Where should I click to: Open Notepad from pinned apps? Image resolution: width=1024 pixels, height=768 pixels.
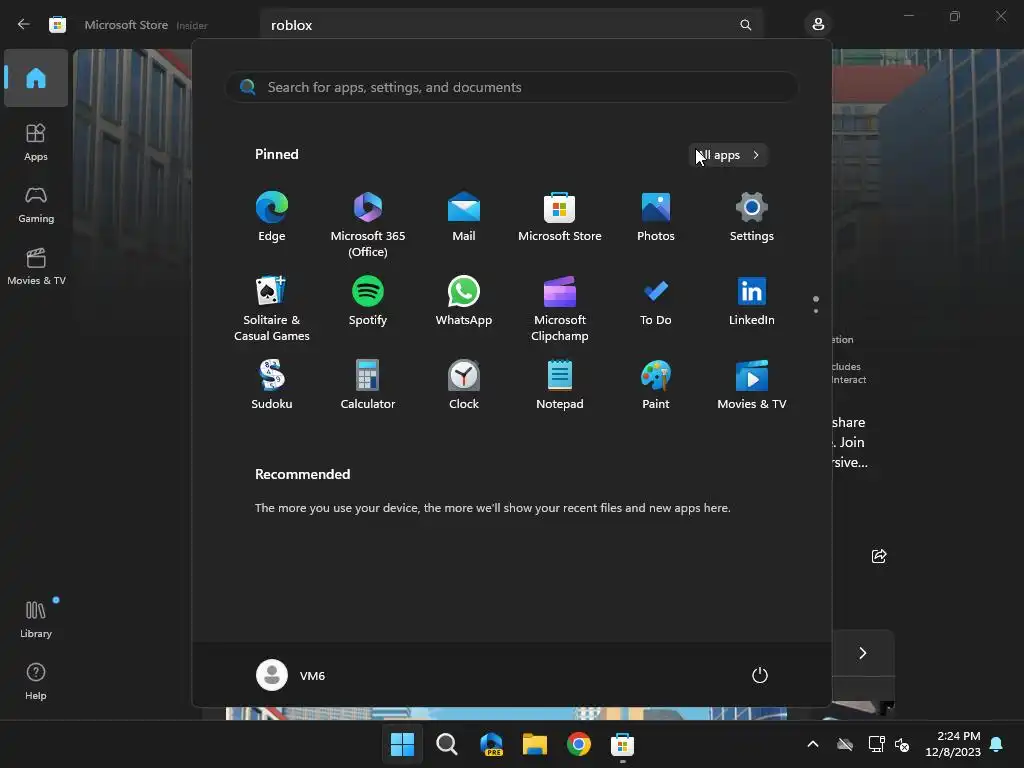(x=560, y=385)
